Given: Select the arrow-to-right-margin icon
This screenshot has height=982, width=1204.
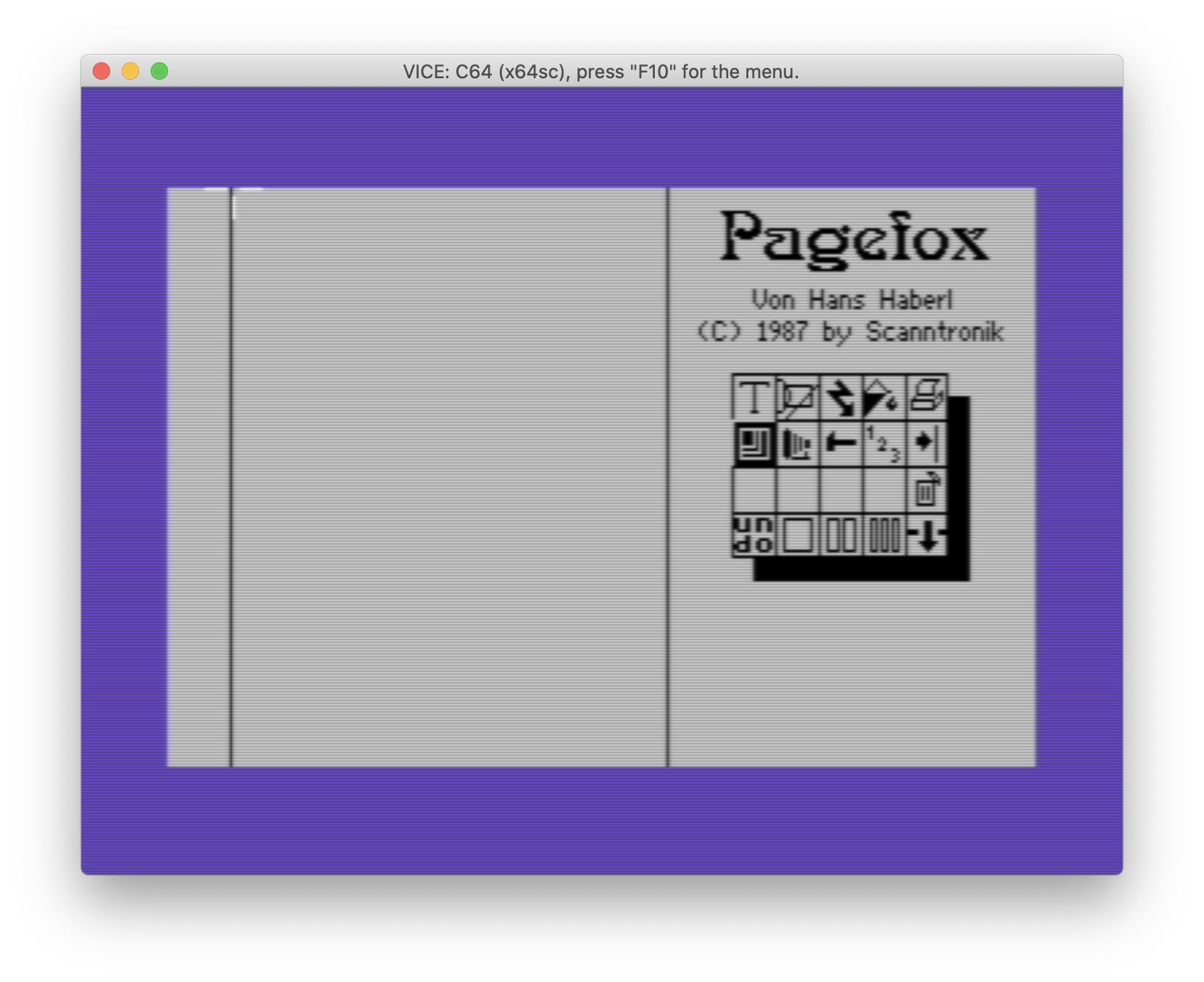Looking at the screenshot, I should pyautogui.click(x=927, y=443).
